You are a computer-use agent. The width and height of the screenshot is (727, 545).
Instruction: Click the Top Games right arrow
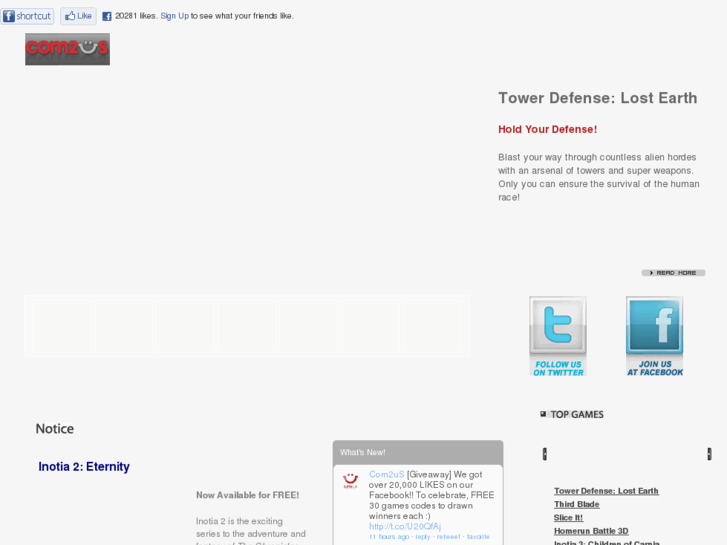tap(709, 454)
